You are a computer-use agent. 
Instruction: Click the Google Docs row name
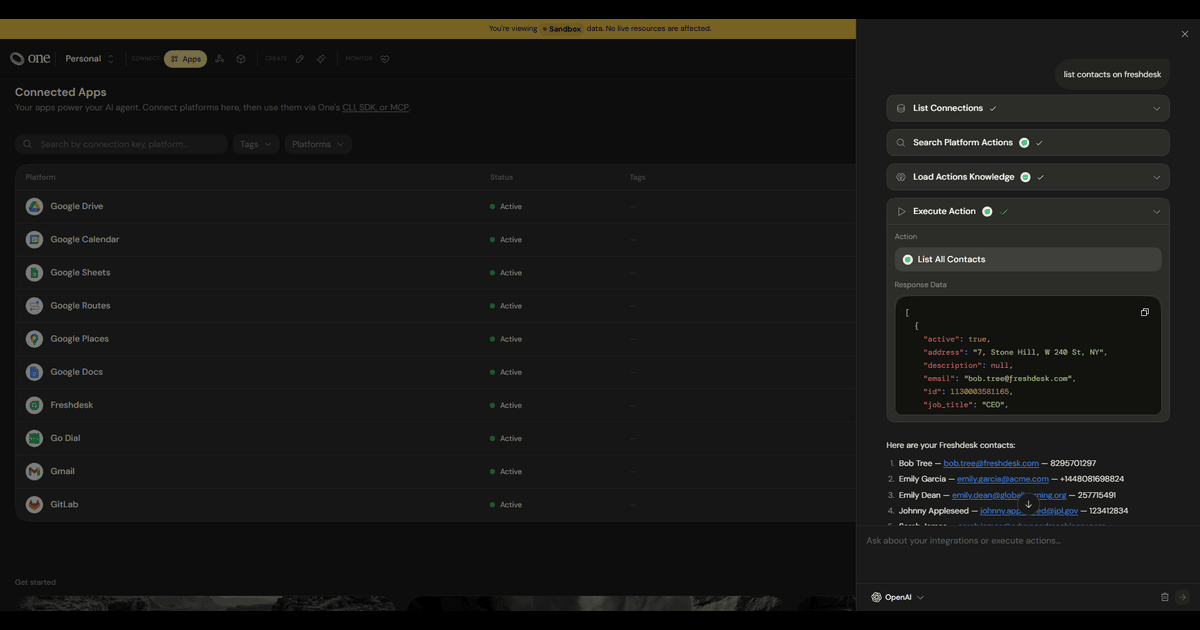pyautogui.click(x=77, y=372)
